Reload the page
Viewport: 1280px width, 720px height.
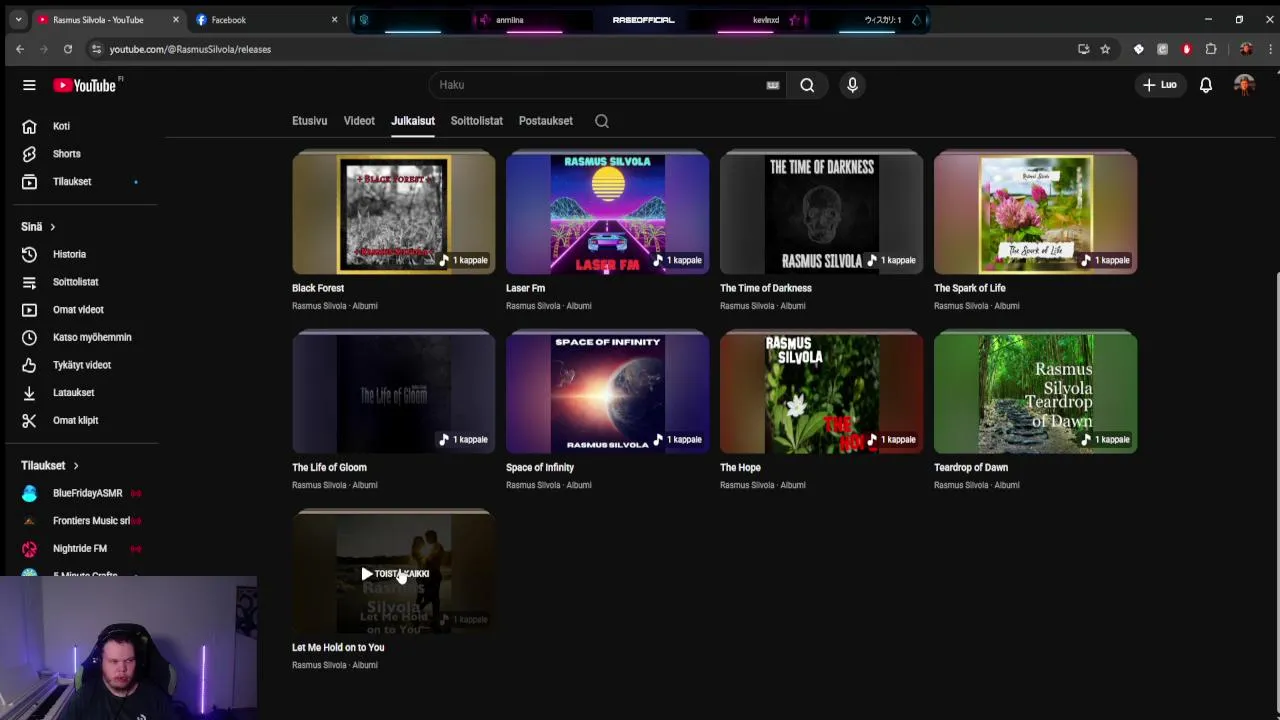pyautogui.click(x=67, y=49)
